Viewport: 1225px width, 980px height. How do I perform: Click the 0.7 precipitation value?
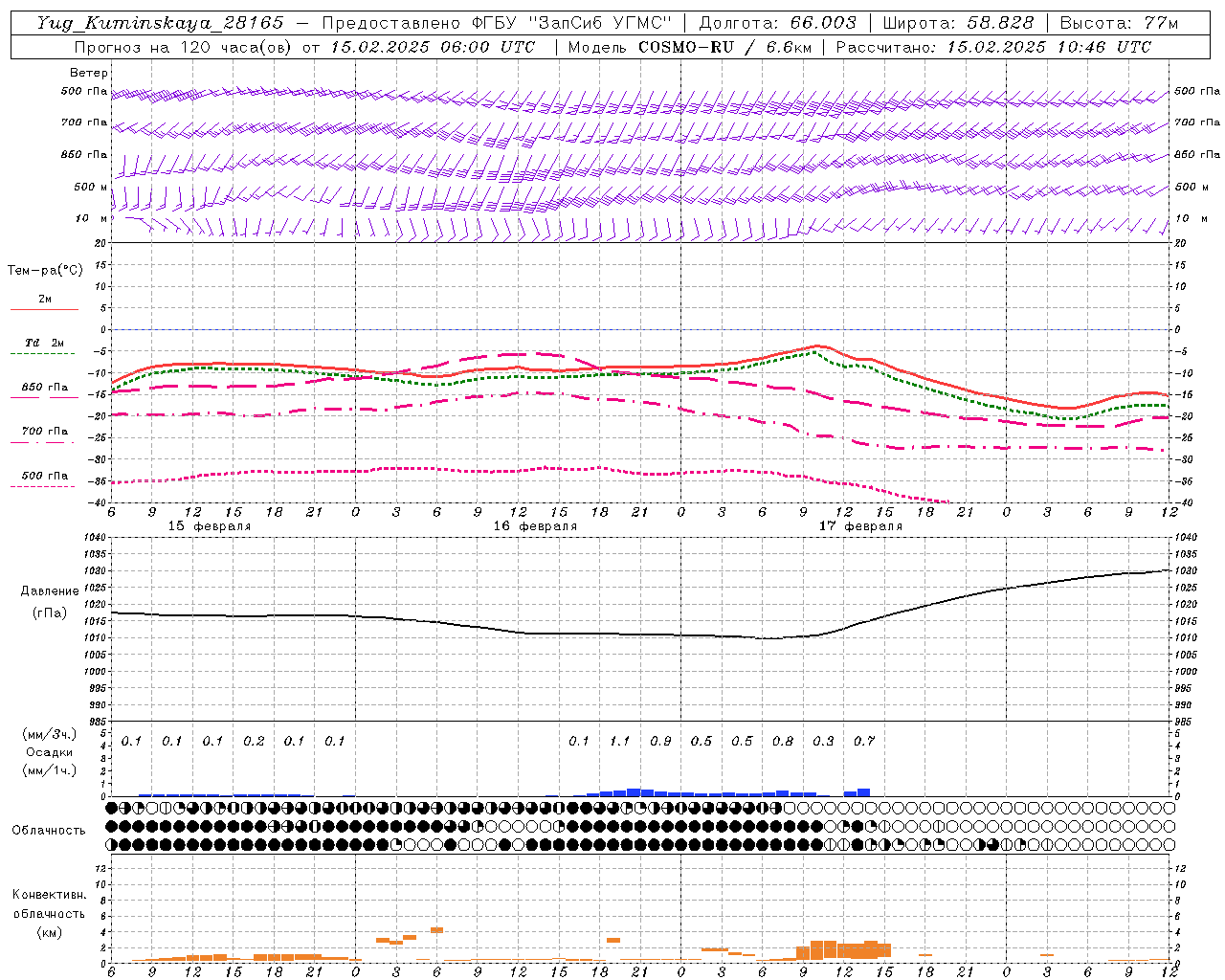[864, 741]
